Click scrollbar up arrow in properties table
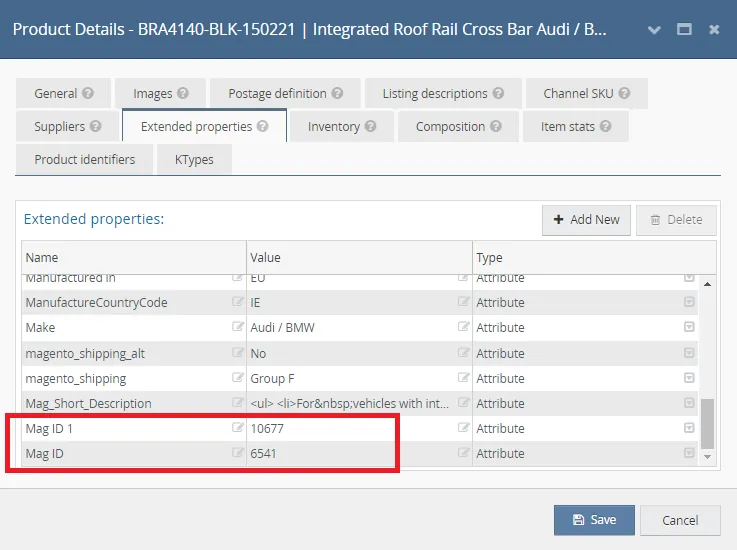This screenshot has height=550, width=737. [x=707, y=284]
